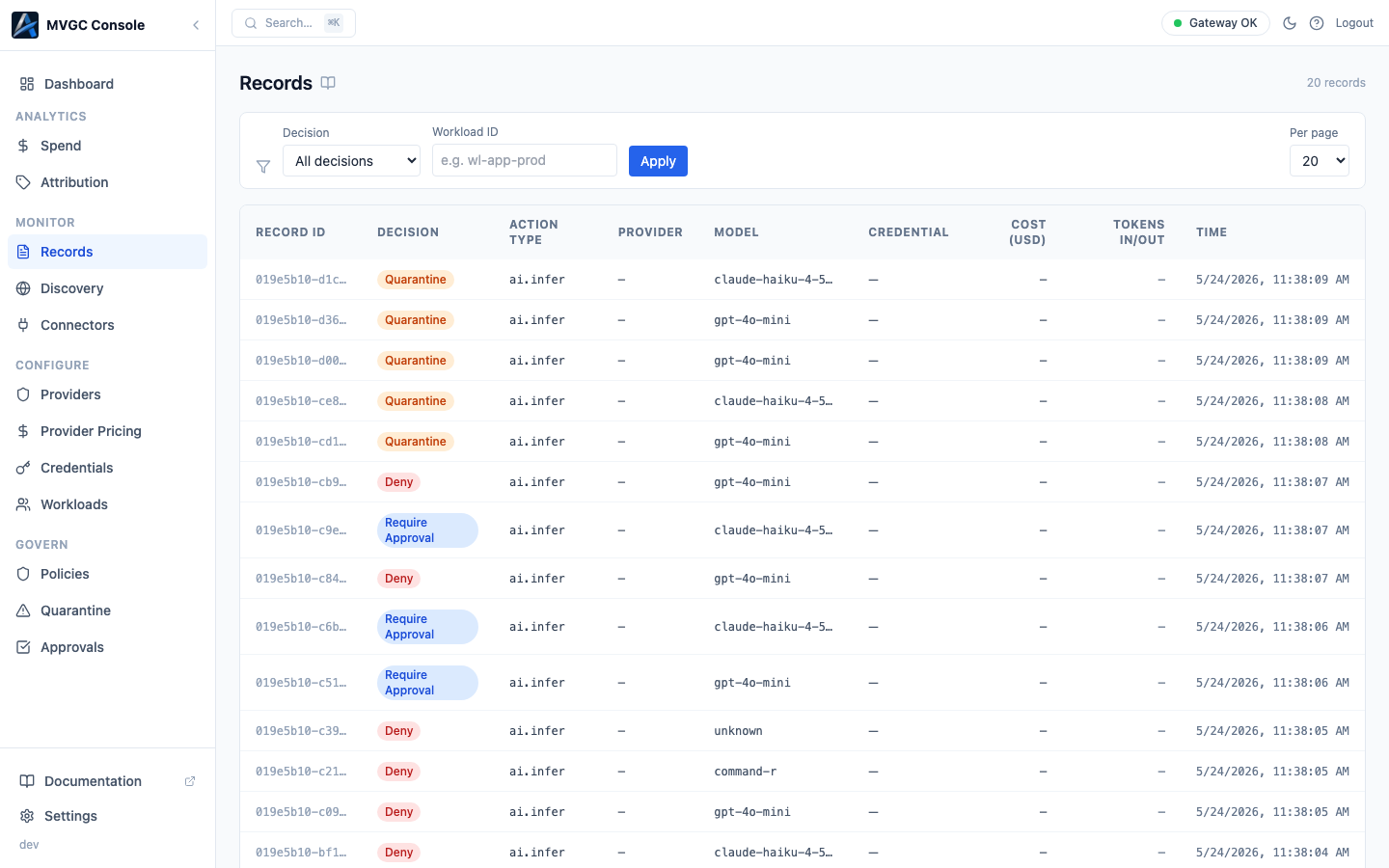Click the Quarantine warning triangle icon
Viewport: 1389px width, 868px height.
point(23,610)
